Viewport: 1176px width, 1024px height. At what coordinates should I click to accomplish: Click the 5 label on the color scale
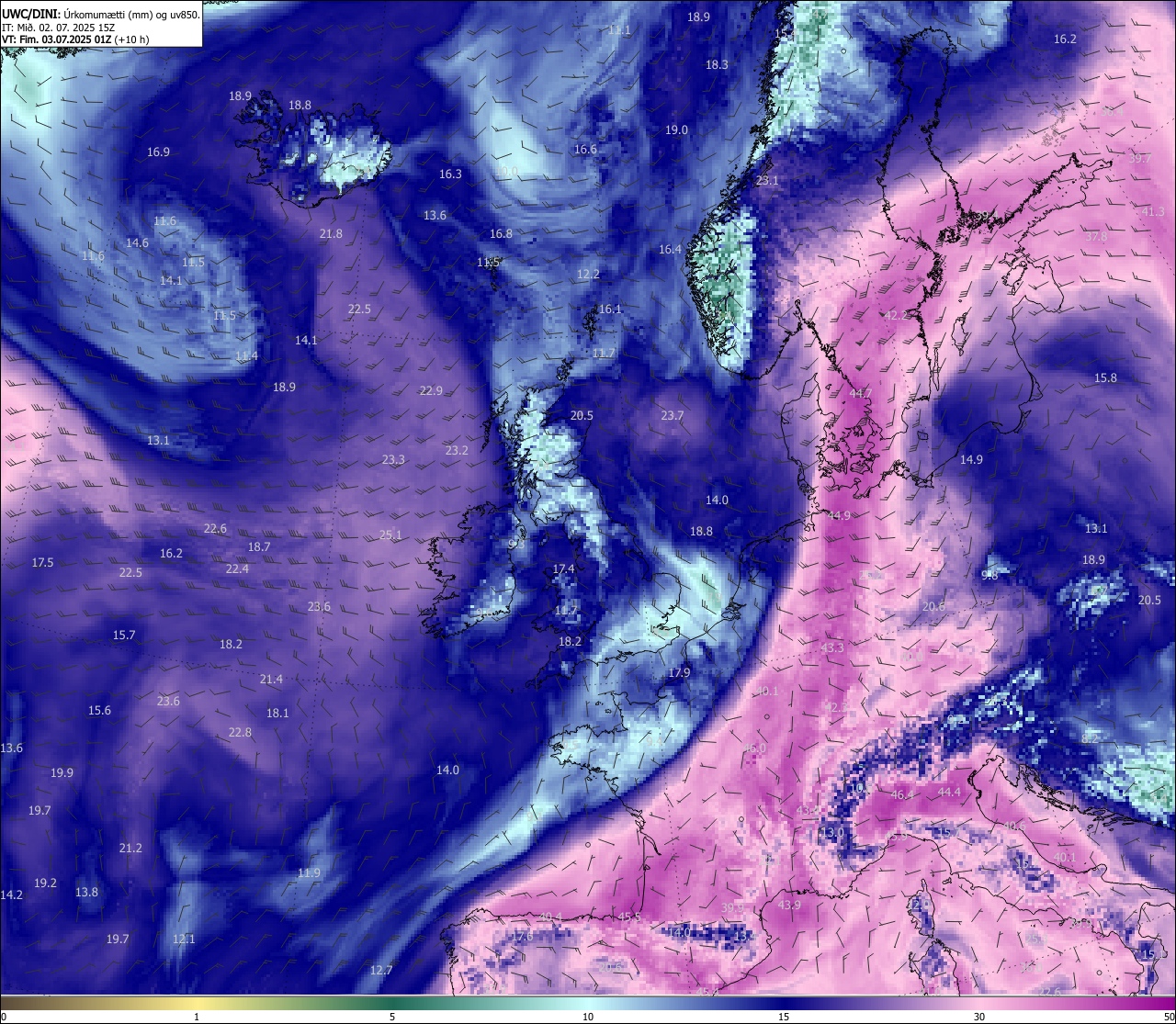tap(392, 1017)
